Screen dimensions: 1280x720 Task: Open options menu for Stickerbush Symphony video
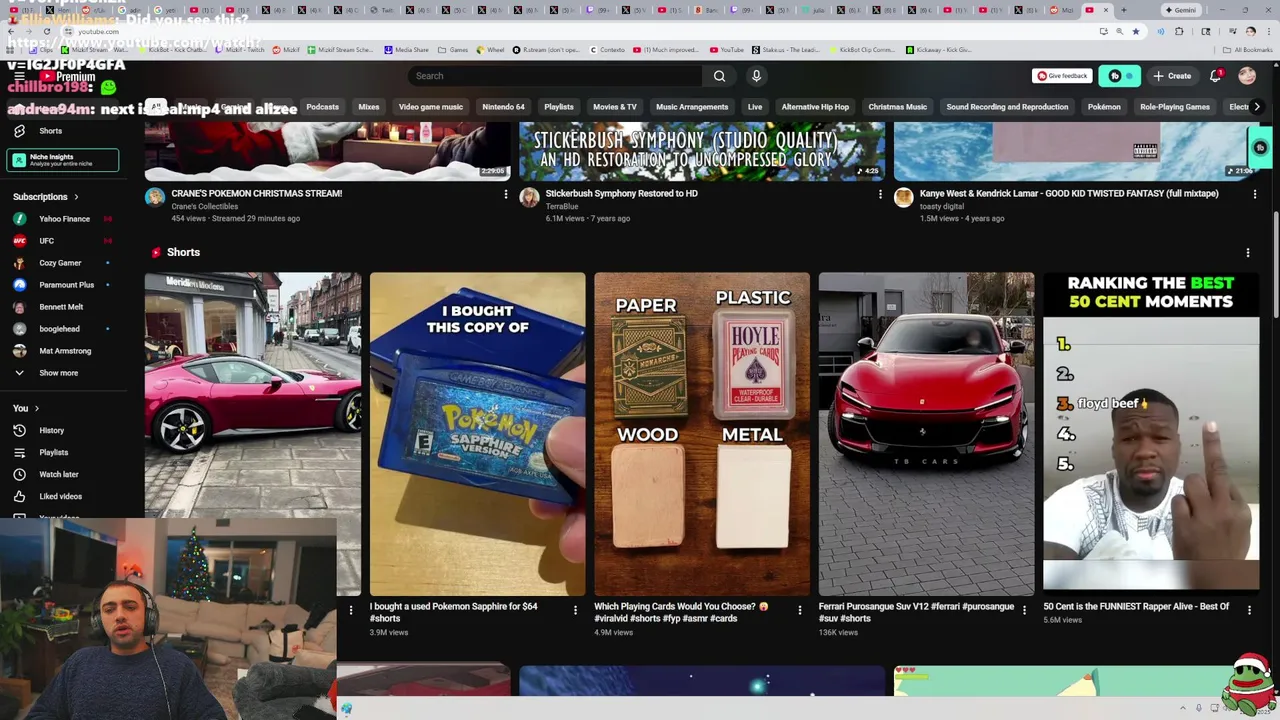click(880, 194)
